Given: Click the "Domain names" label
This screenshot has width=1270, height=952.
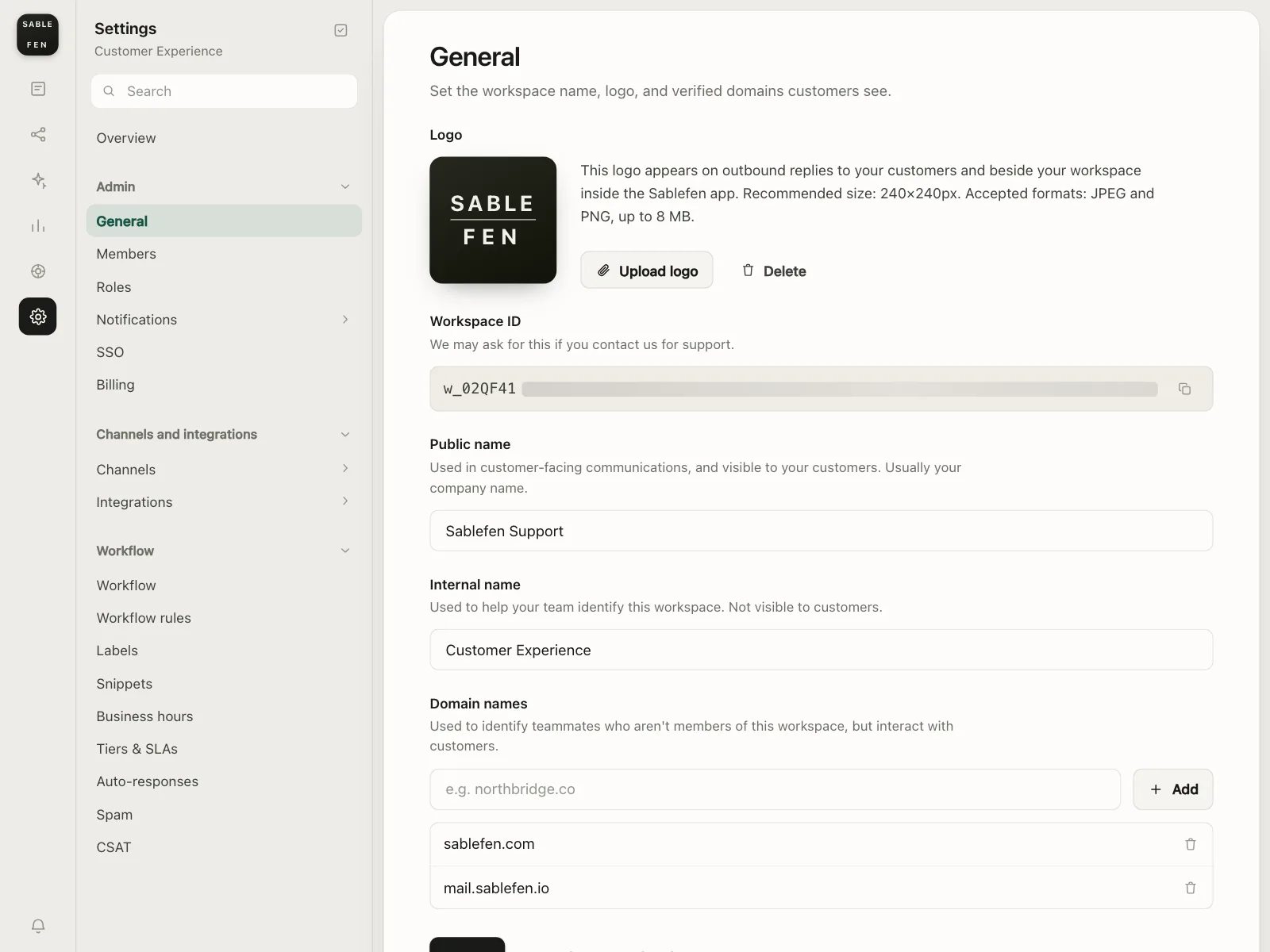Looking at the screenshot, I should (x=479, y=704).
